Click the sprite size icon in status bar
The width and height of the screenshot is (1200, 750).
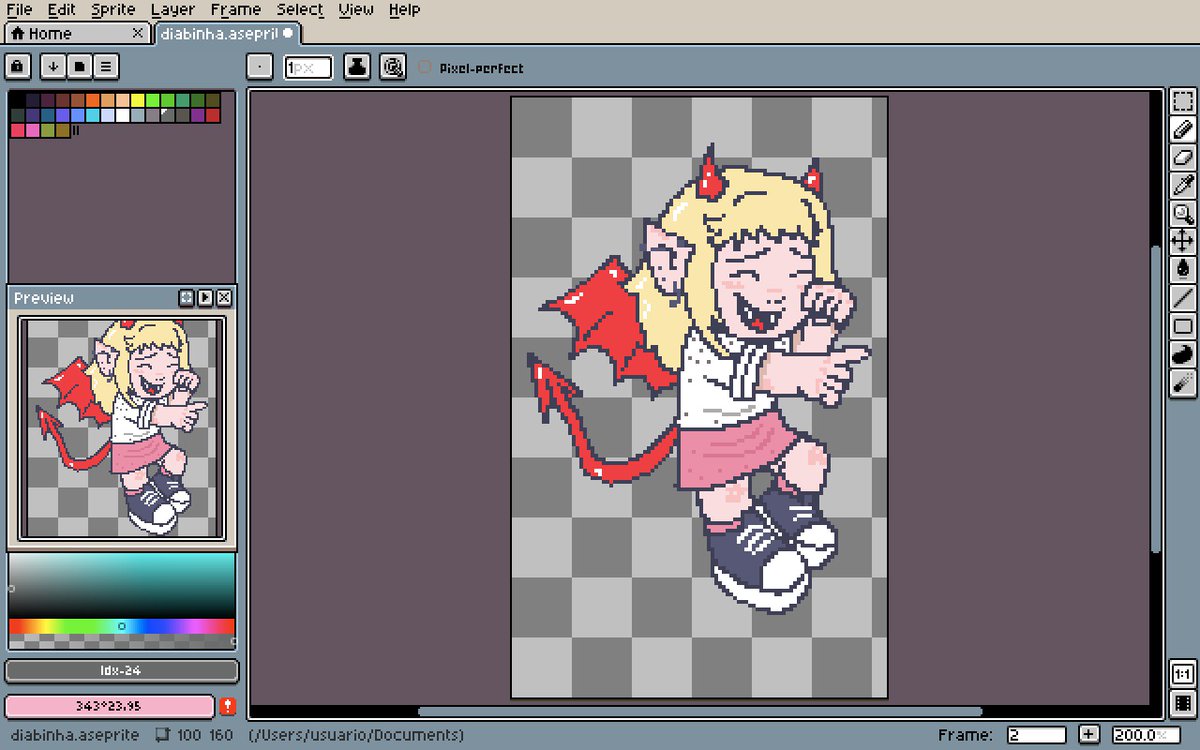click(x=163, y=735)
